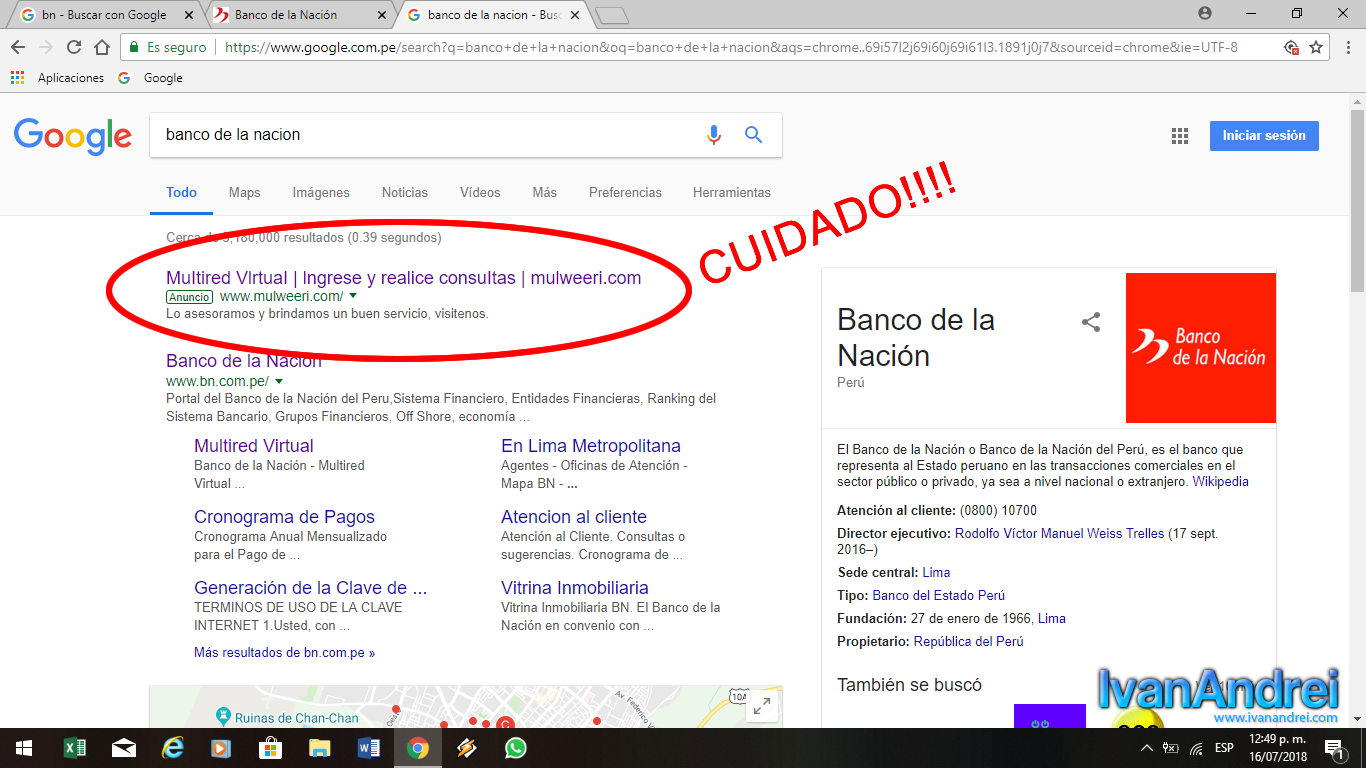
Task: Open the 'Generación de la Clave de ...' sitelink
Action: 311,588
